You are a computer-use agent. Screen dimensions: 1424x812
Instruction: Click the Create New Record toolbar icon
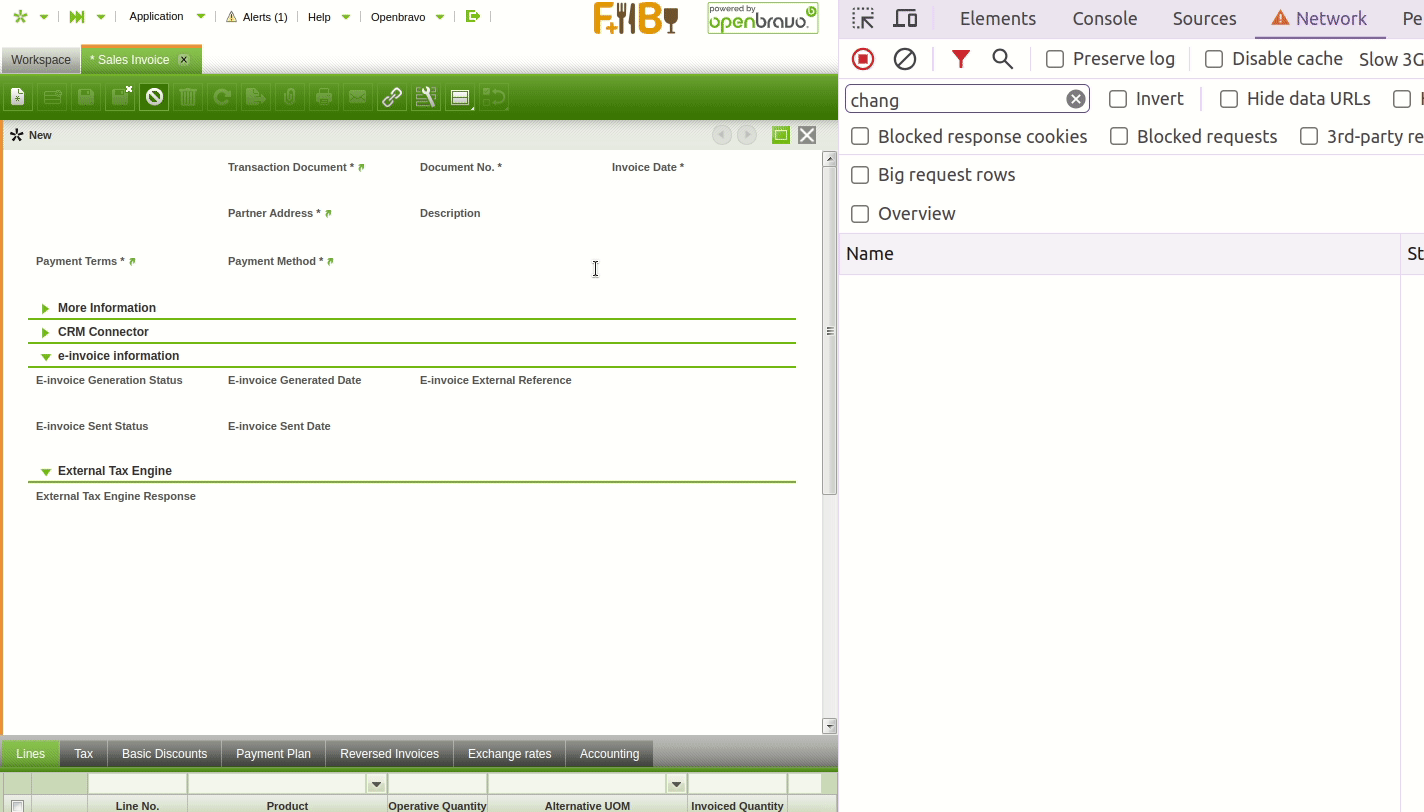(18, 97)
